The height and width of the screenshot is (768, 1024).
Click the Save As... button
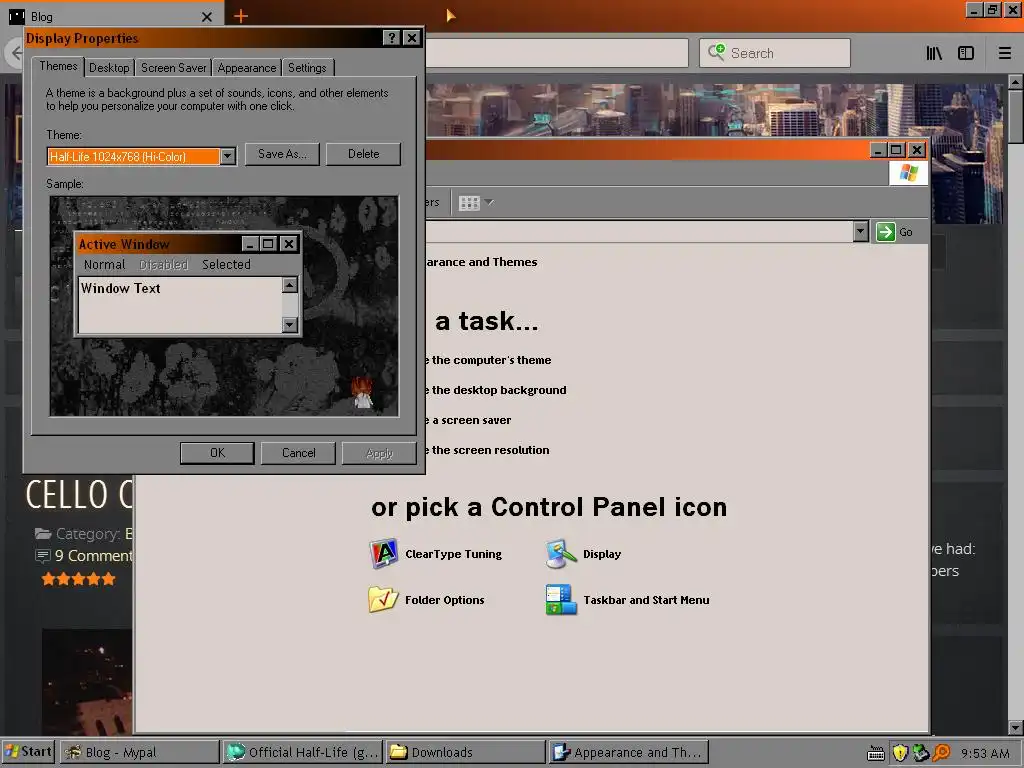click(282, 154)
